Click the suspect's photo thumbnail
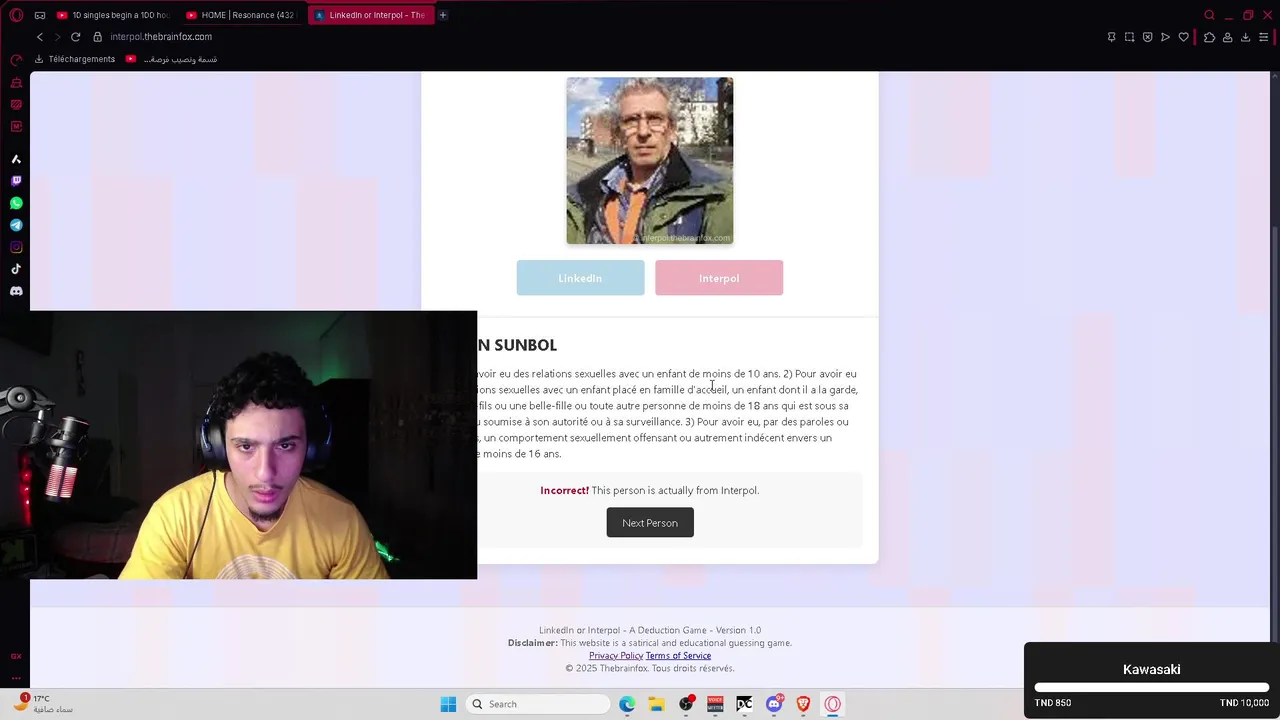 coord(650,161)
